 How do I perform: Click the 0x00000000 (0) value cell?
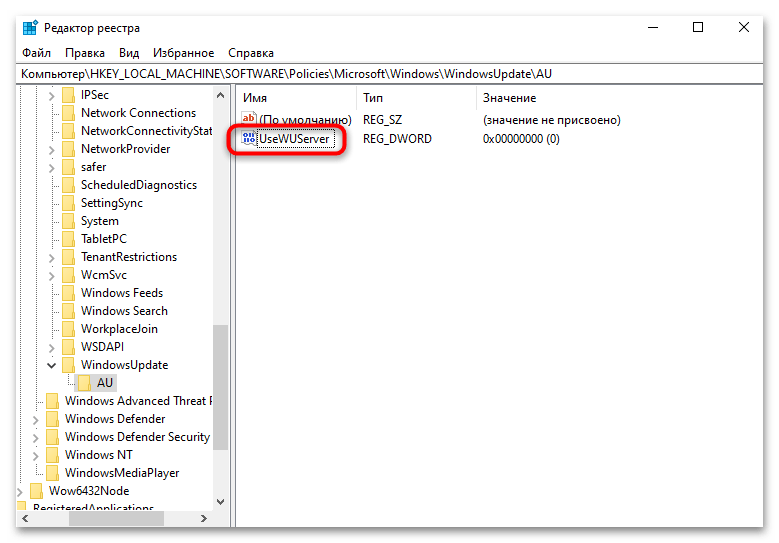click(x=521, y=139)
